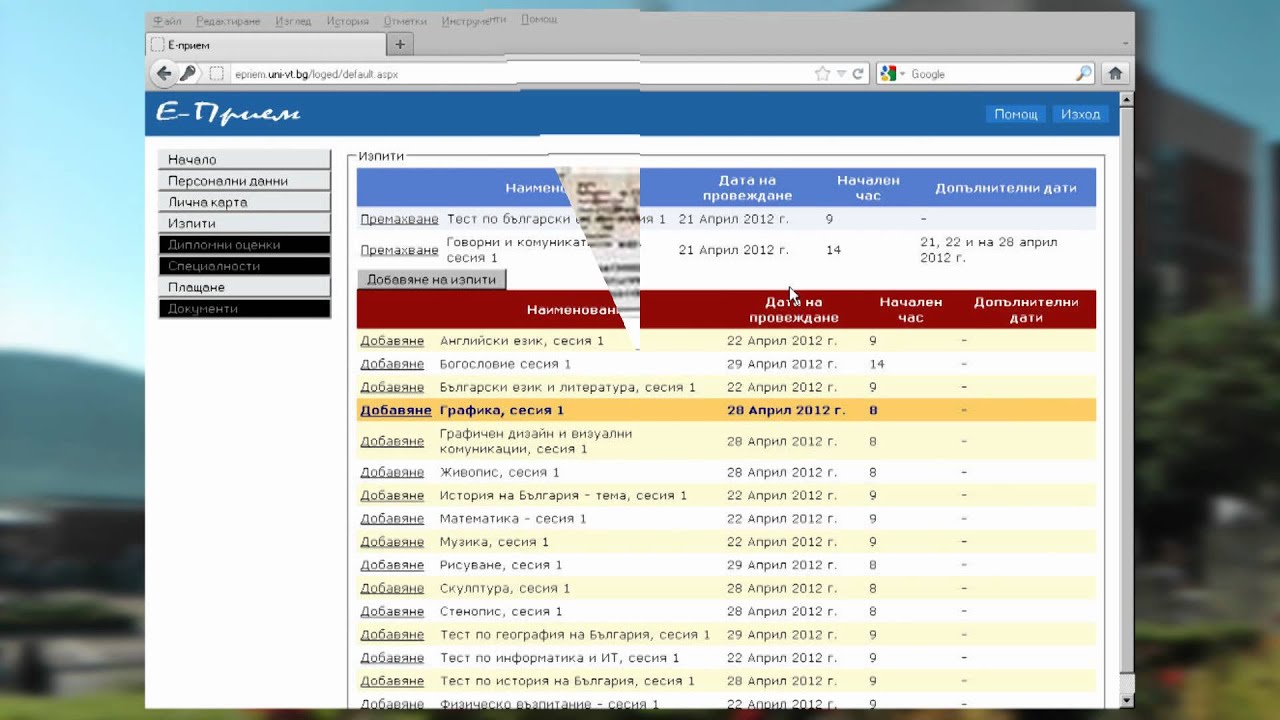Viewport: 1280px width, 720px height.
Task: Click Добавяне на изпити button
Action: [431, 279]
